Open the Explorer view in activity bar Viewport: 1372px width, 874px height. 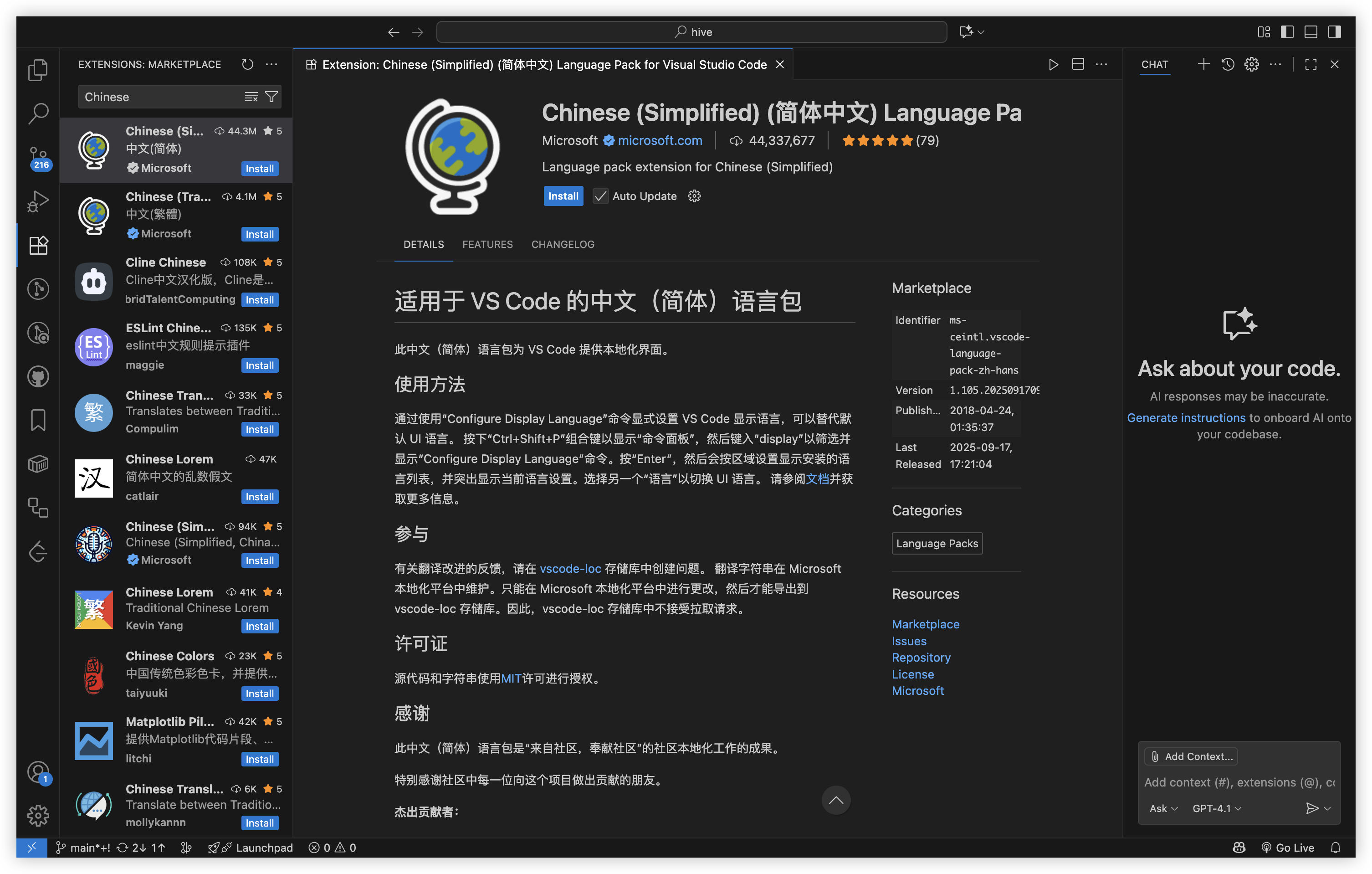(x=38, y=70)
